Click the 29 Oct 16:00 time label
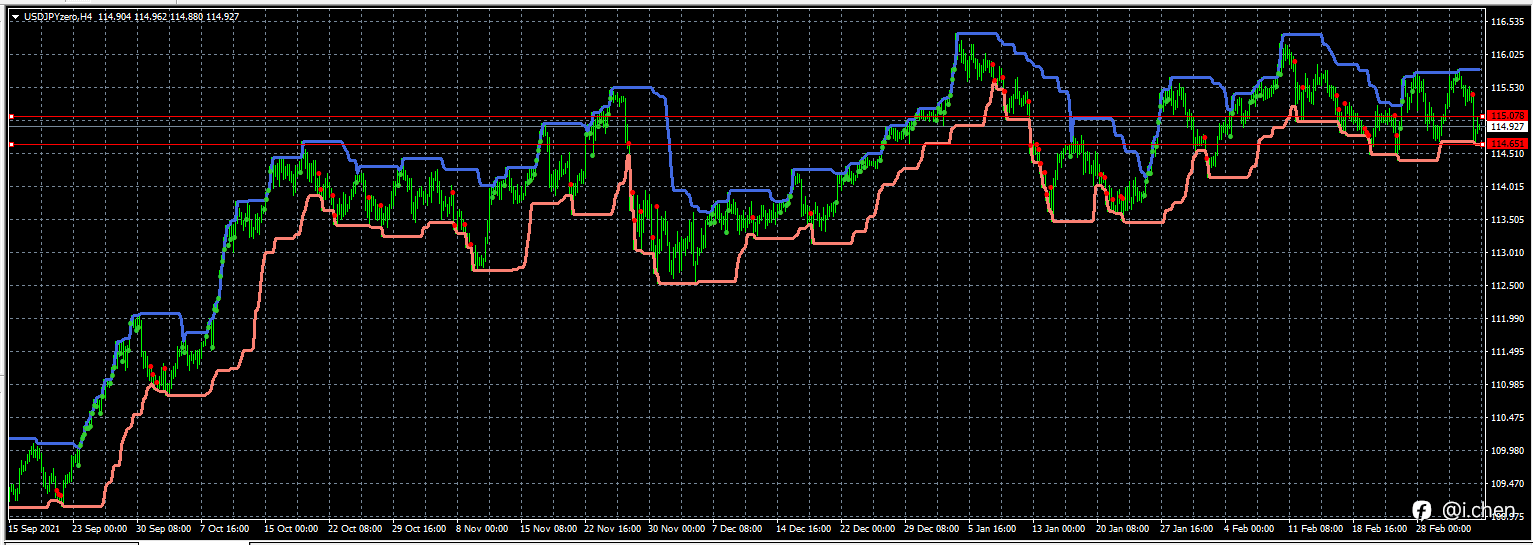Viewport: 1533px width, 545px height. pos(420,528)
